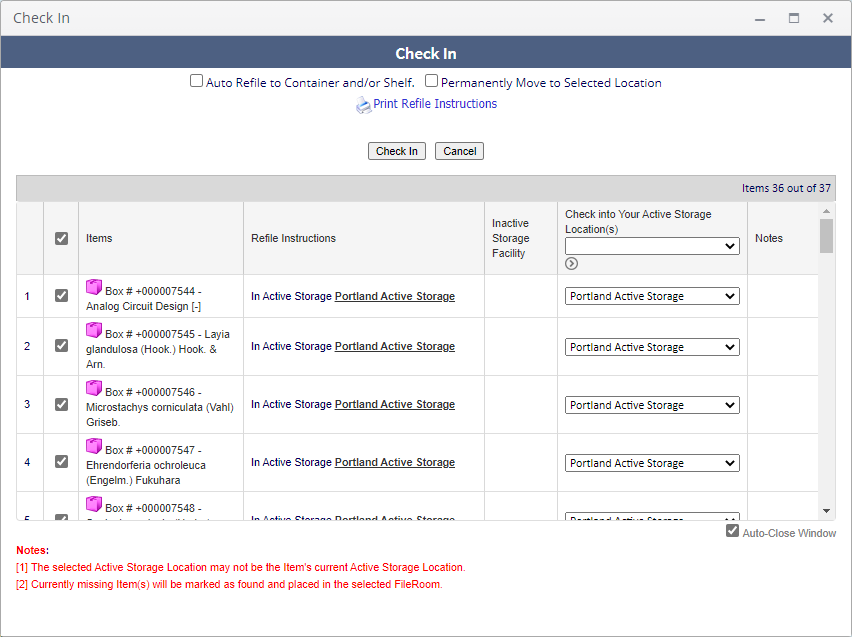The image size is (852, 637).
Task: Click the scroll up arrow of the table
Action: (x=826, y=211)
